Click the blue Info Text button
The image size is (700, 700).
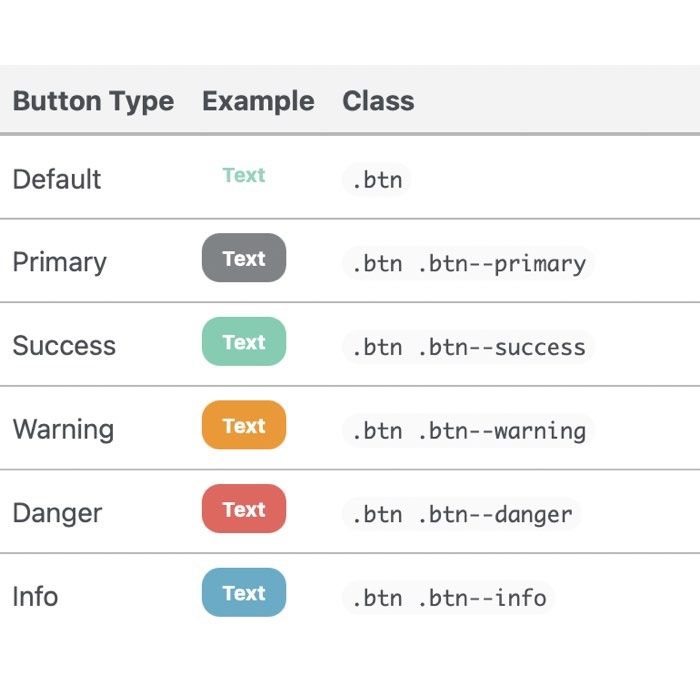[x=244, y=592]
